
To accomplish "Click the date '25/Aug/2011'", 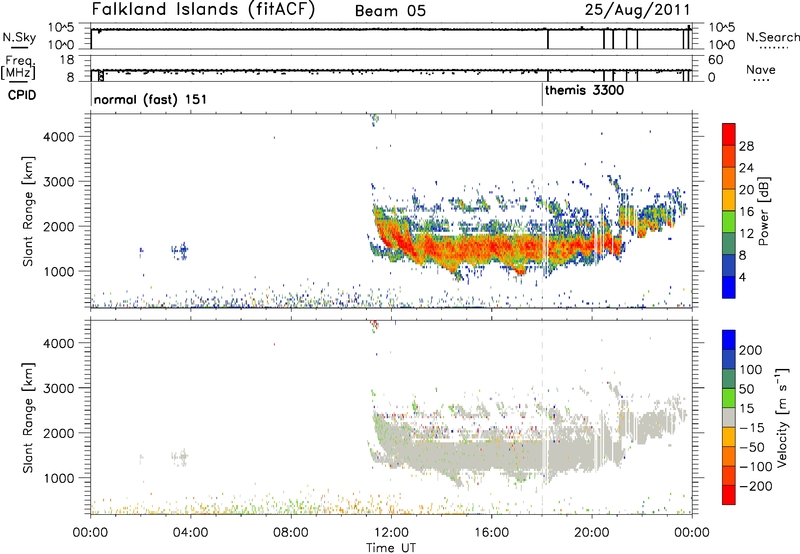I will coord(638,10).
